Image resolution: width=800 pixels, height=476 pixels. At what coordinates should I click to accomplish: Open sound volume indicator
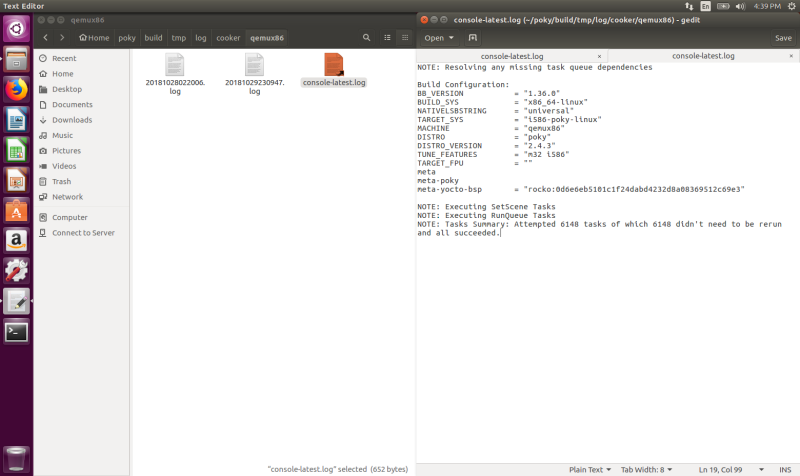[x=740, y=6]
